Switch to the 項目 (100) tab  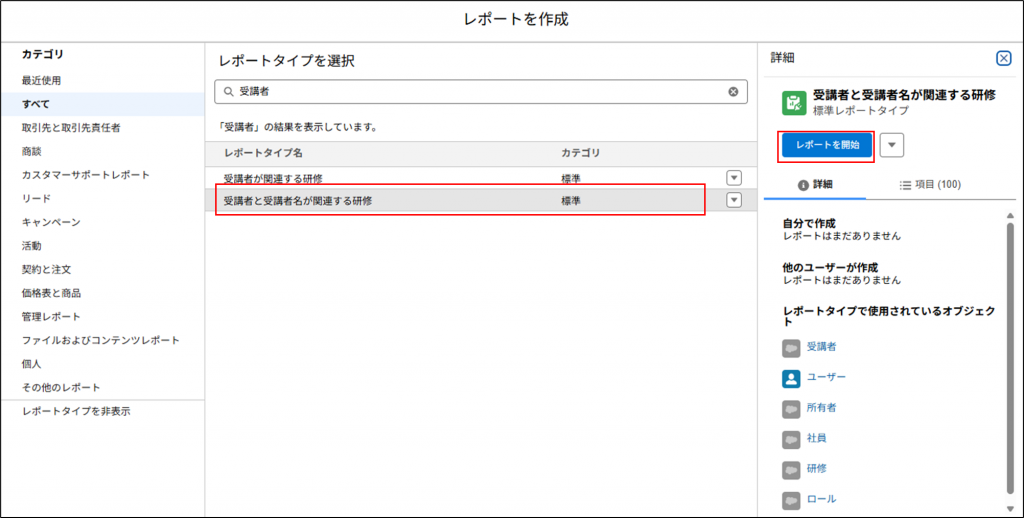coord(930,185)
